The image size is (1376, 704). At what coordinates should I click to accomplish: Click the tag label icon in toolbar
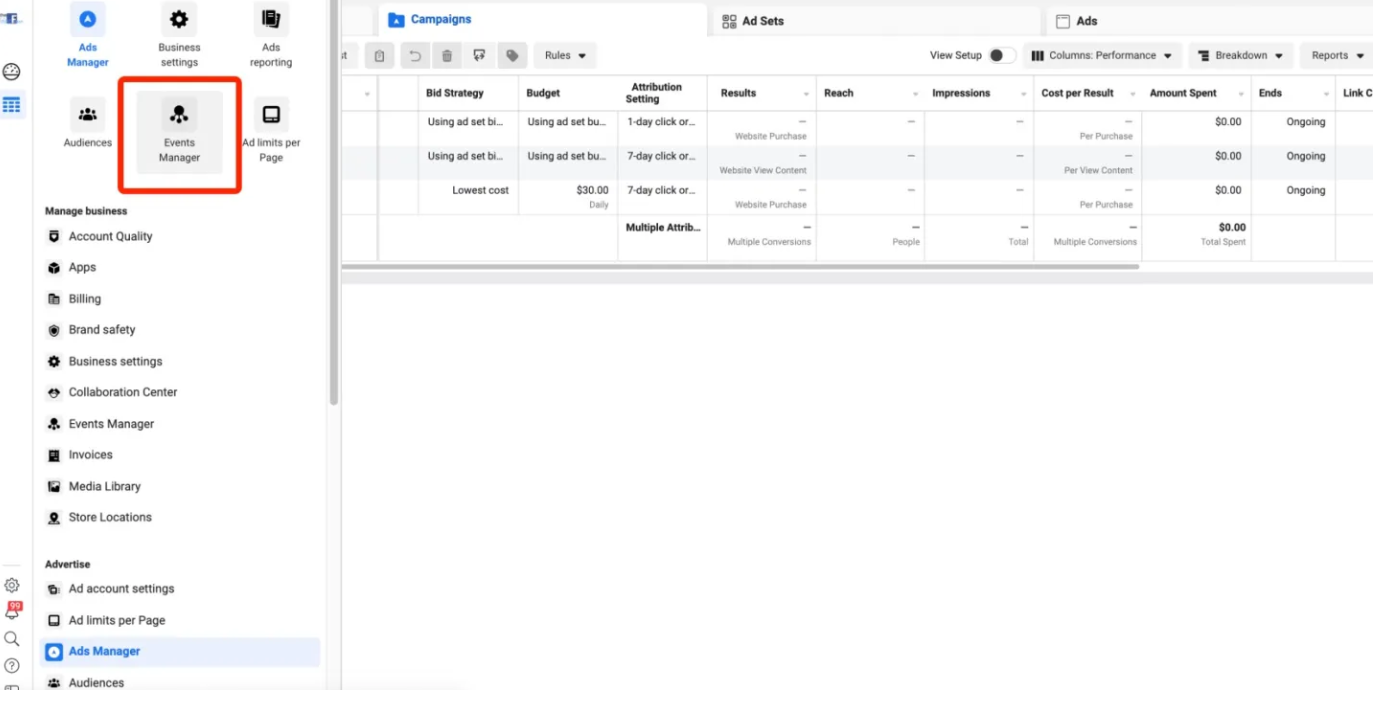[512, 56]
